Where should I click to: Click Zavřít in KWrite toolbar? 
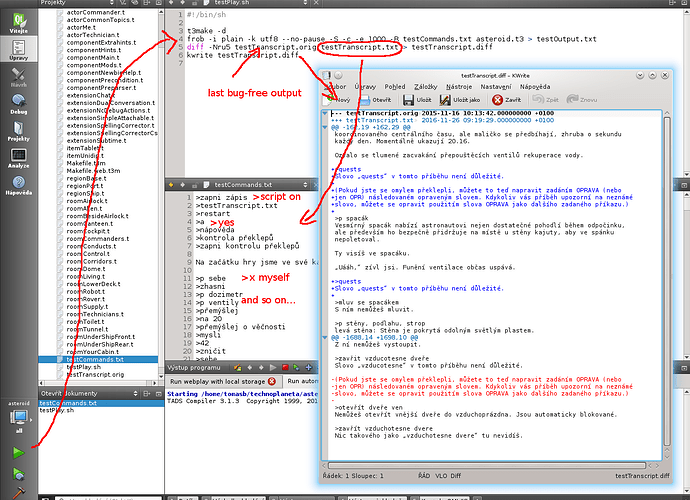[506, 100]
